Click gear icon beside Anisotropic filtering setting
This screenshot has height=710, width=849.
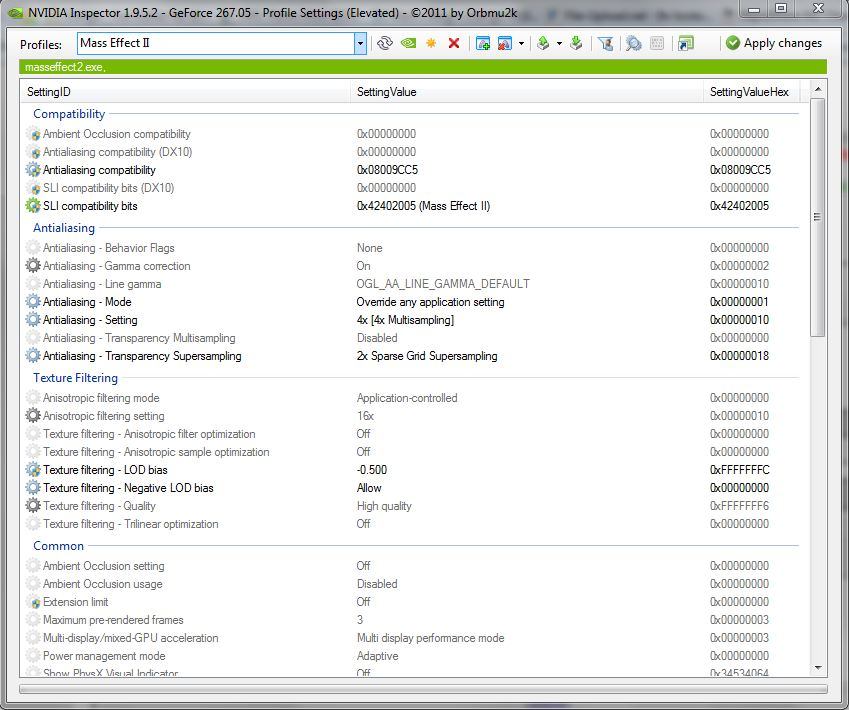(33, 416)
